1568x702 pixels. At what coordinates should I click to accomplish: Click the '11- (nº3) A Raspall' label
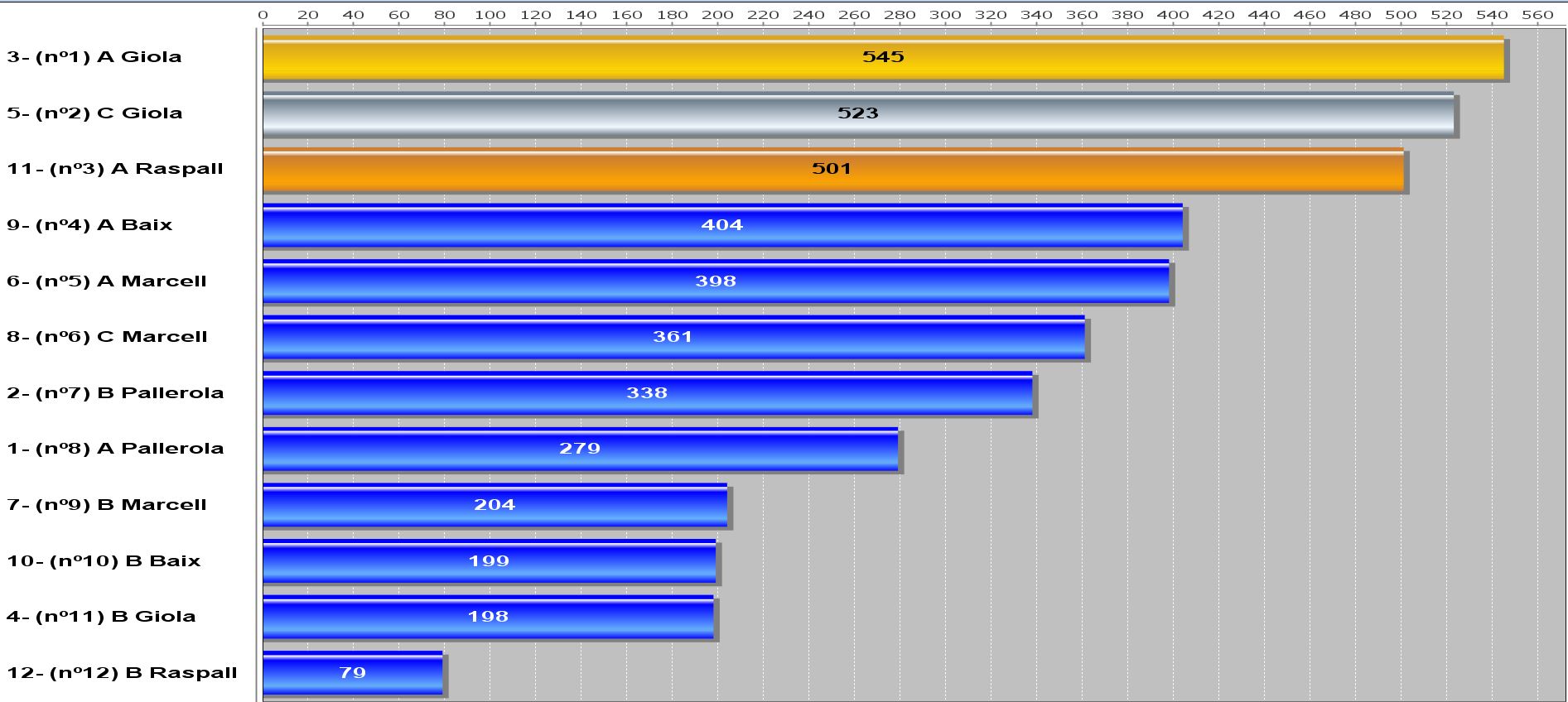[114, 169]
